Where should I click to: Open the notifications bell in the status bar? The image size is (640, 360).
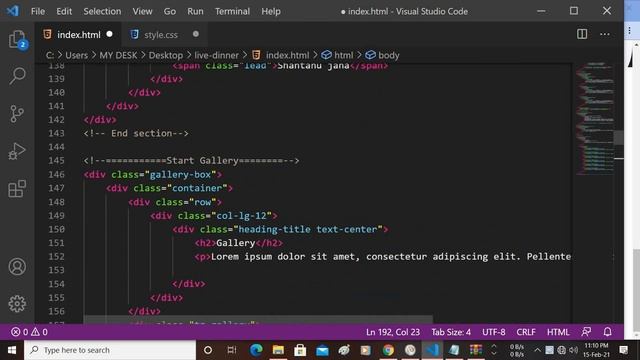pos(607,332)
